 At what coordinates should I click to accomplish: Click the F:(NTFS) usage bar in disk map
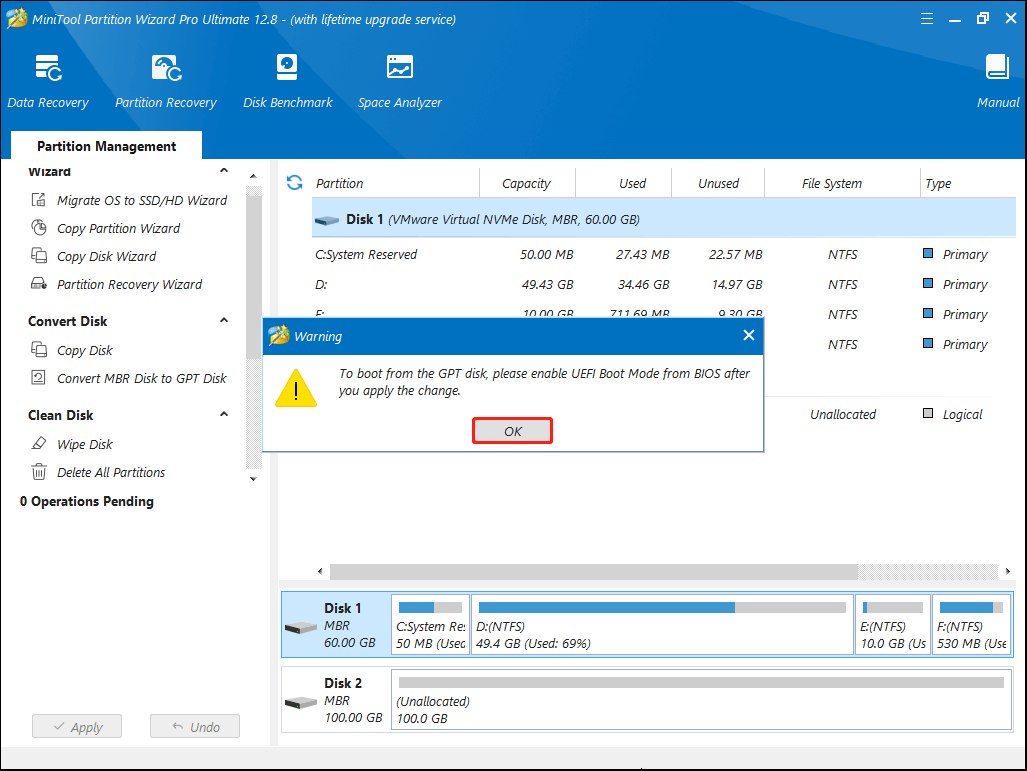coord(971,607)
